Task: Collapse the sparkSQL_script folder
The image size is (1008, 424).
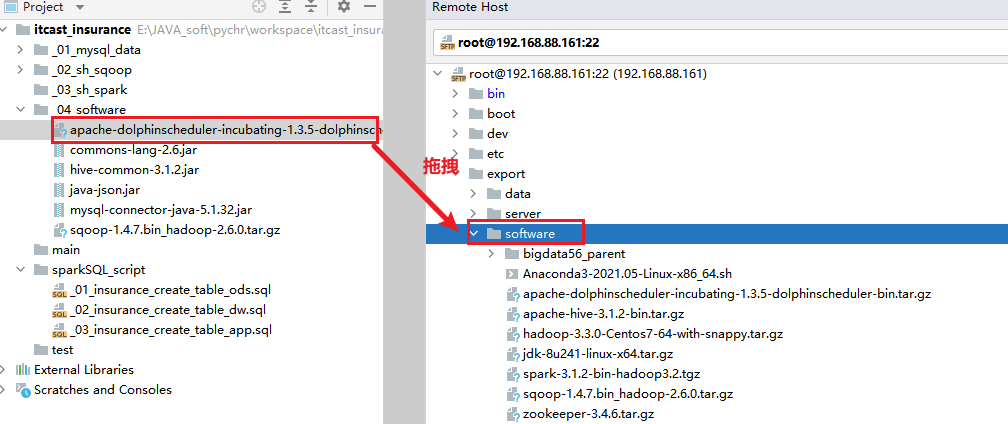Action: click(x=21, y=269)
